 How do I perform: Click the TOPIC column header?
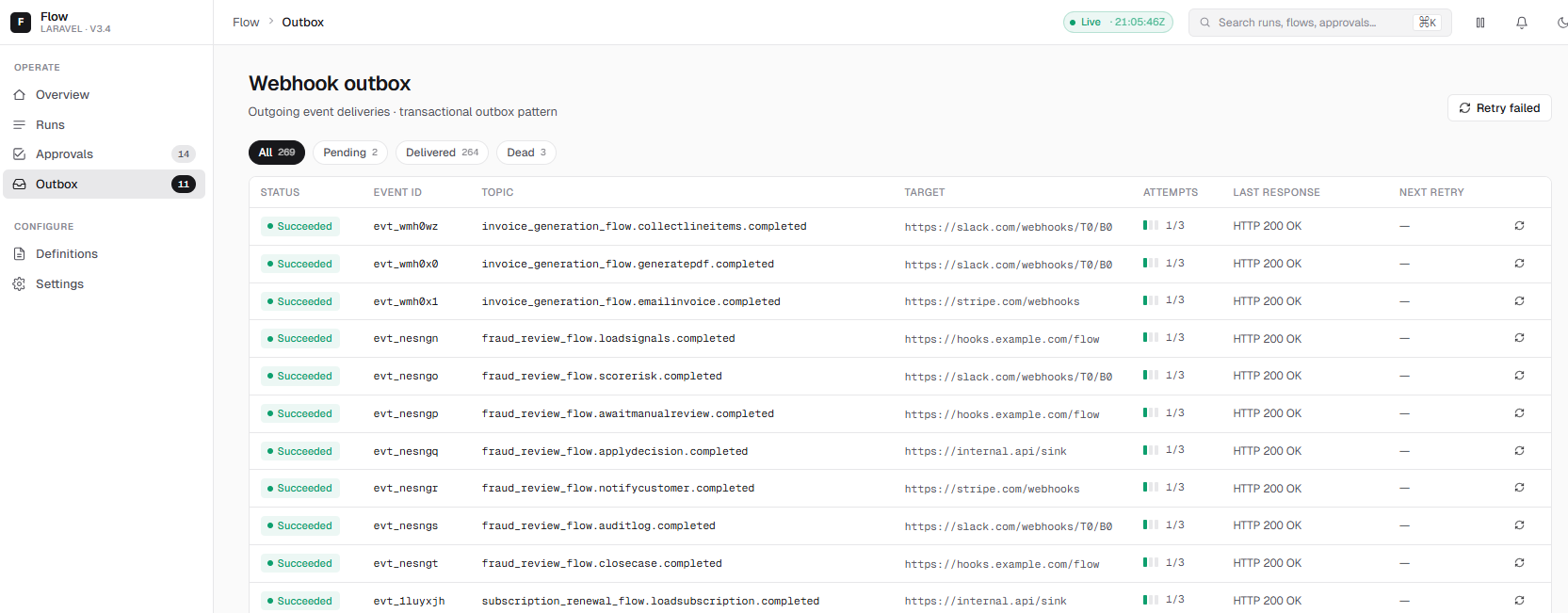pyautogui.click(x=497, y=192)
